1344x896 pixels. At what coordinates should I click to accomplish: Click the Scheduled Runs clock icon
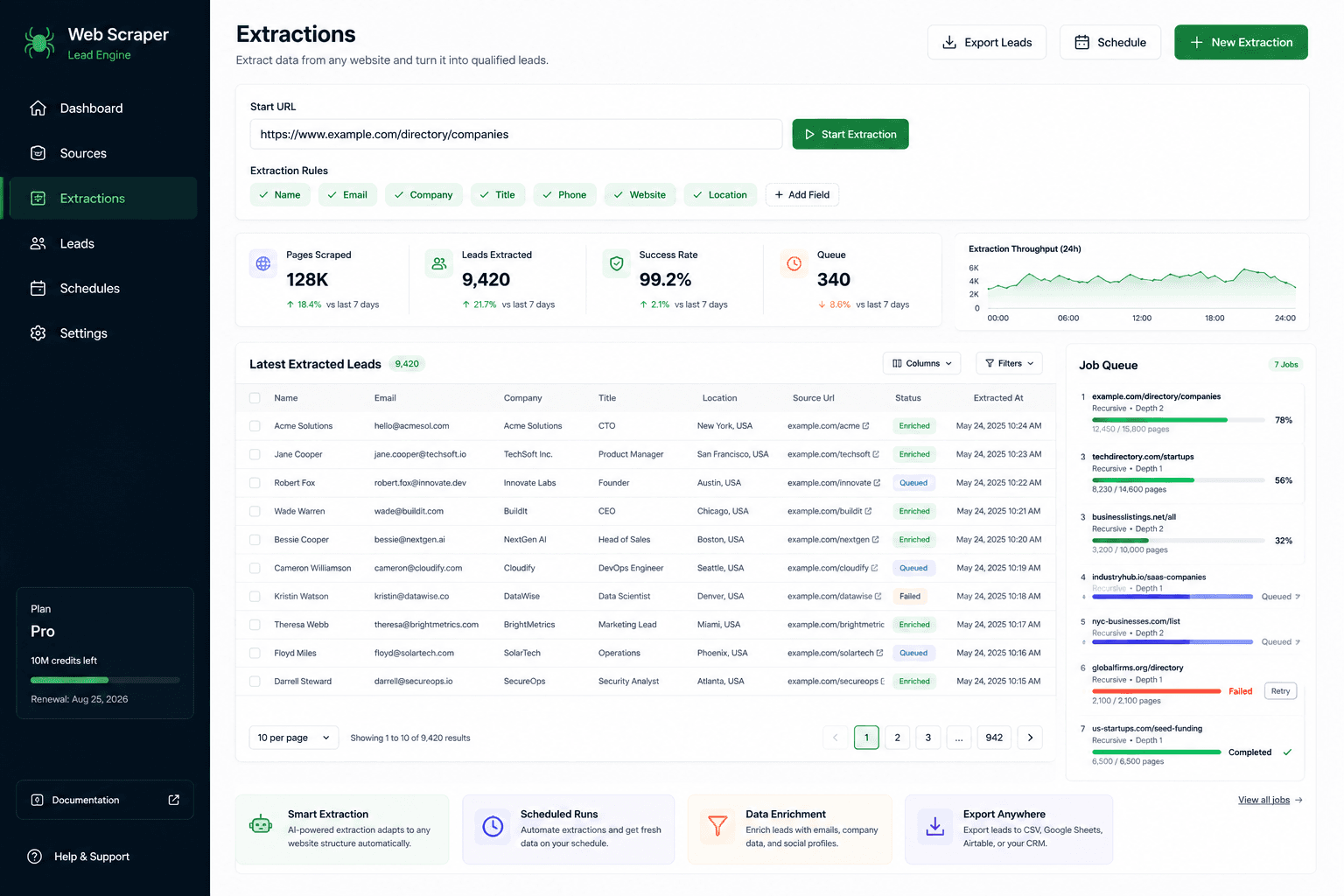(x=493, y=826)
